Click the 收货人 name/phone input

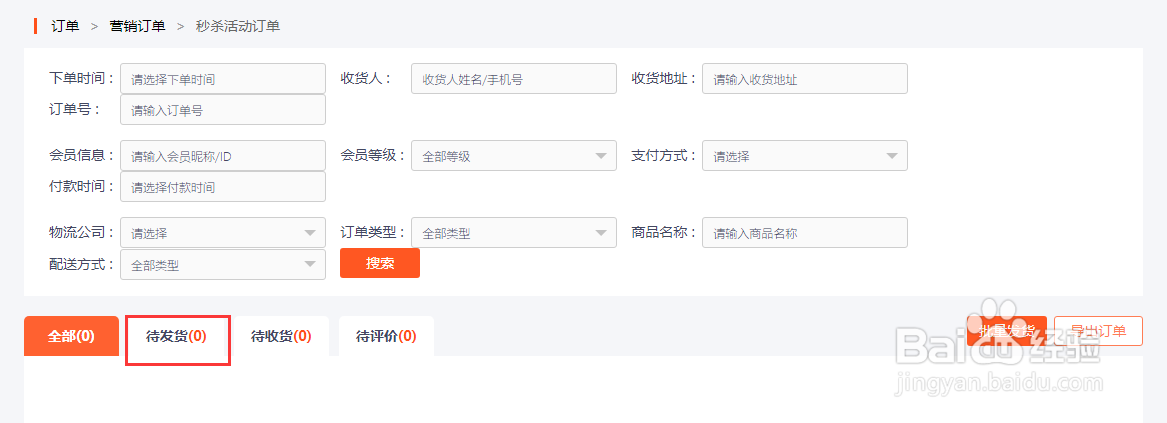coord(513,79)
